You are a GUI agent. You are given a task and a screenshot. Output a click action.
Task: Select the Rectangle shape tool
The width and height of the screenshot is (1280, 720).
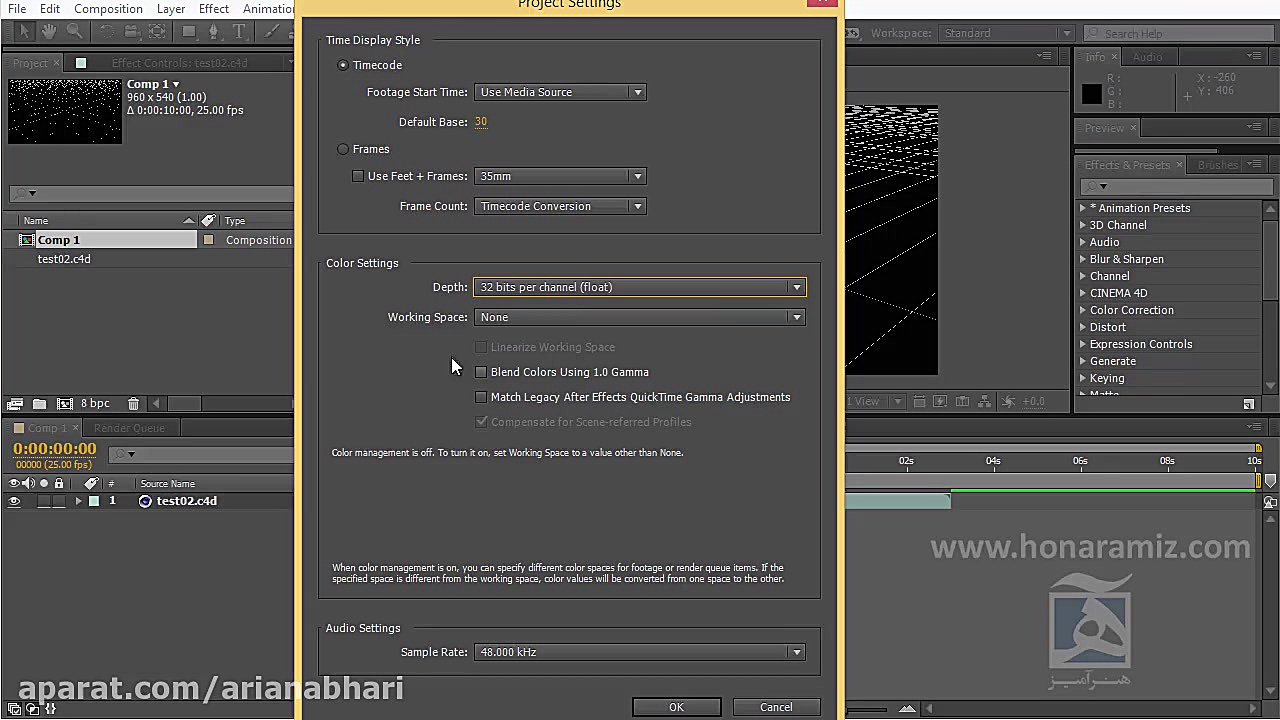[x=189, y=32]
